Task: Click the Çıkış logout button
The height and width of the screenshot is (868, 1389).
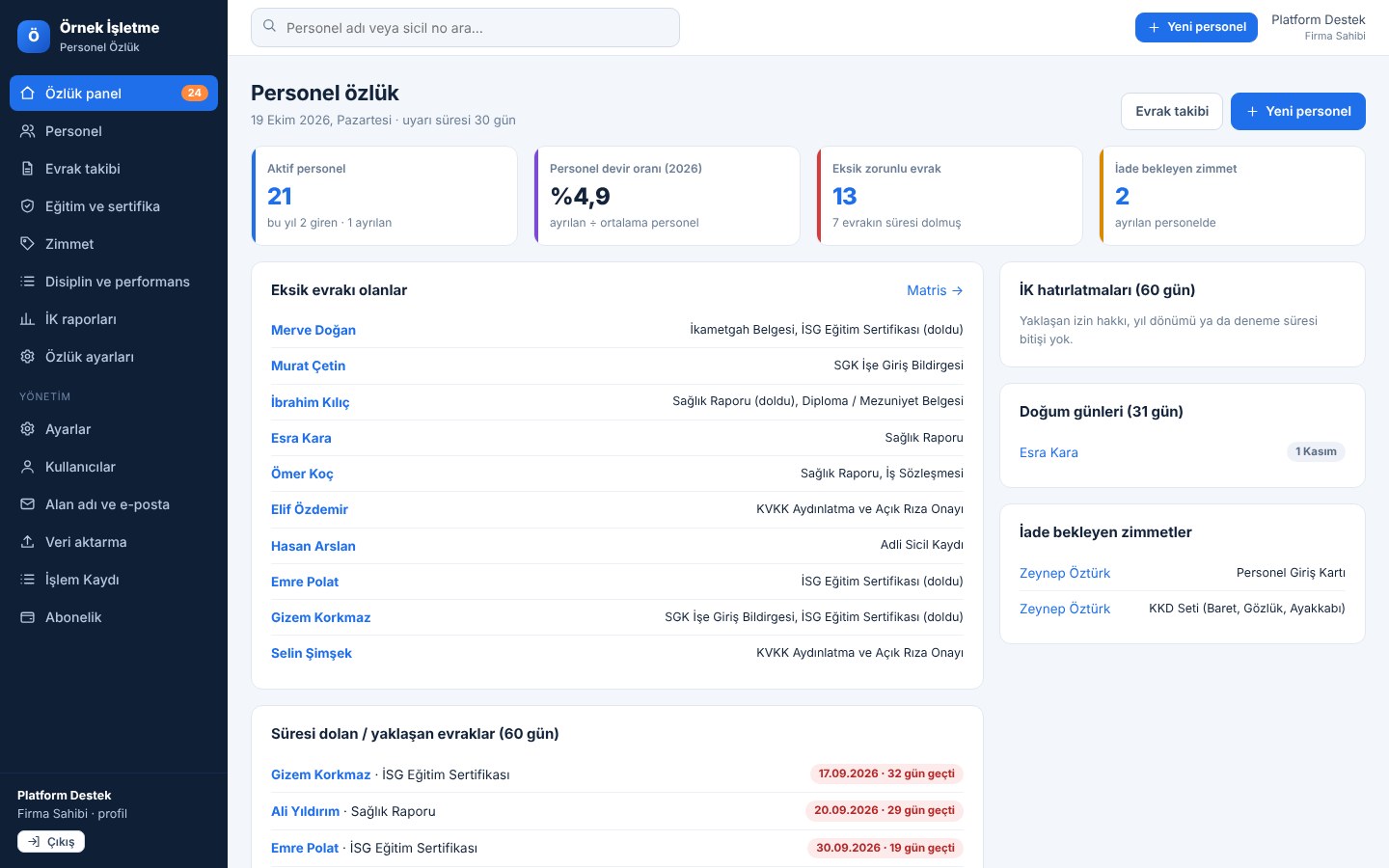Action: (x=51, y=842)
